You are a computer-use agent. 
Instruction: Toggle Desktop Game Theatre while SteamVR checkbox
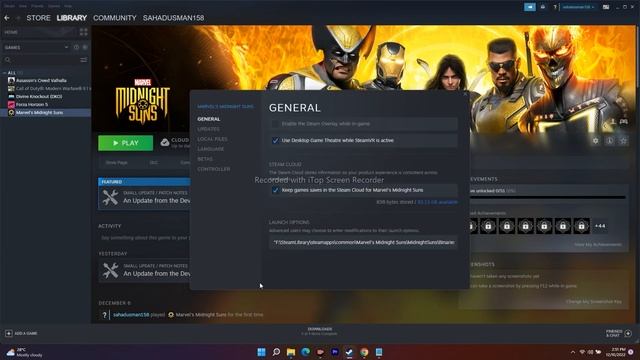pos(275,140)
